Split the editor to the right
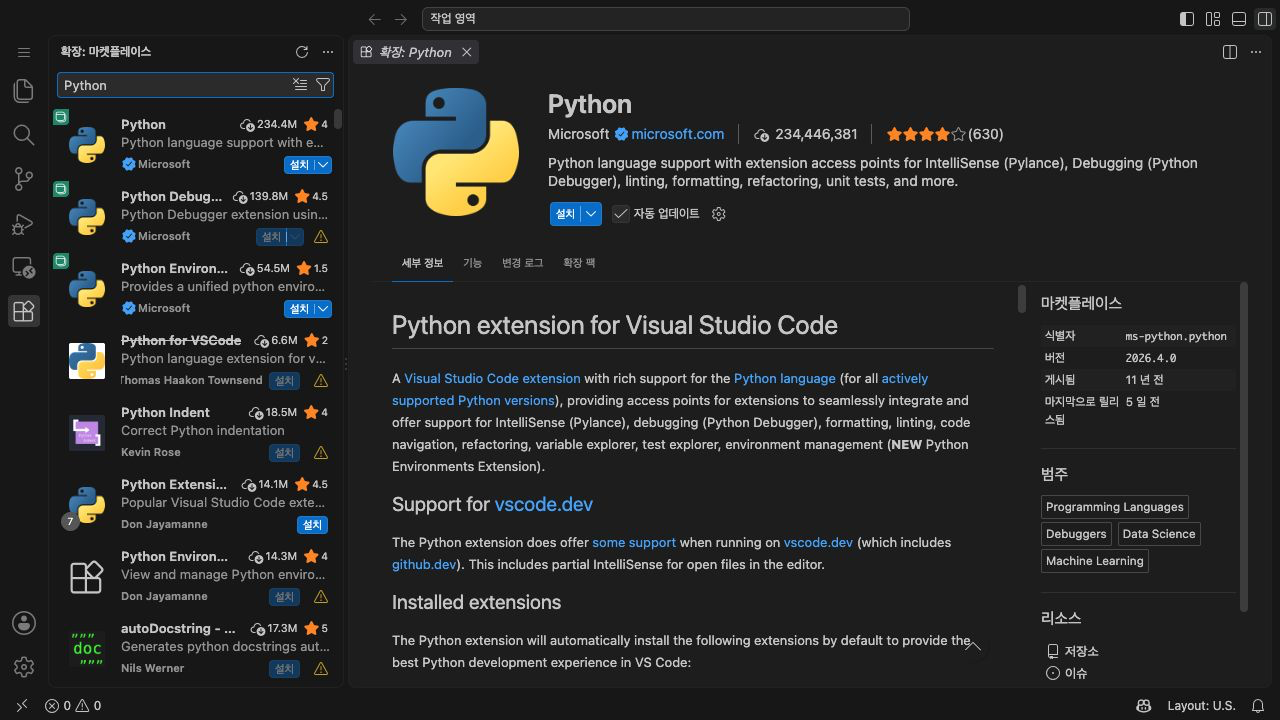Viewport: 1280px width, 720px height. point(1230,52)
